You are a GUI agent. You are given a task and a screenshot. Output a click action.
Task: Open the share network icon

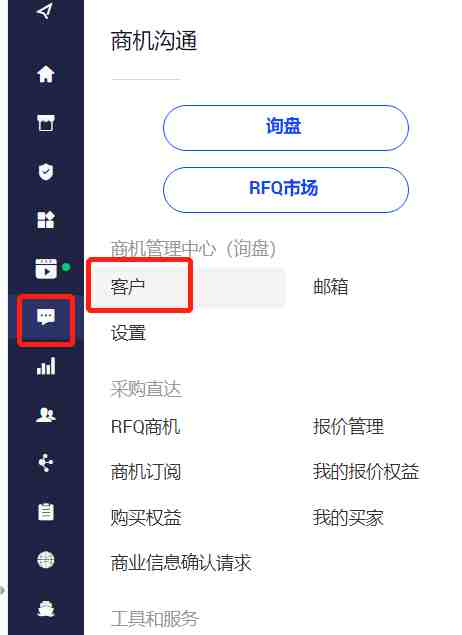point(46,463)
